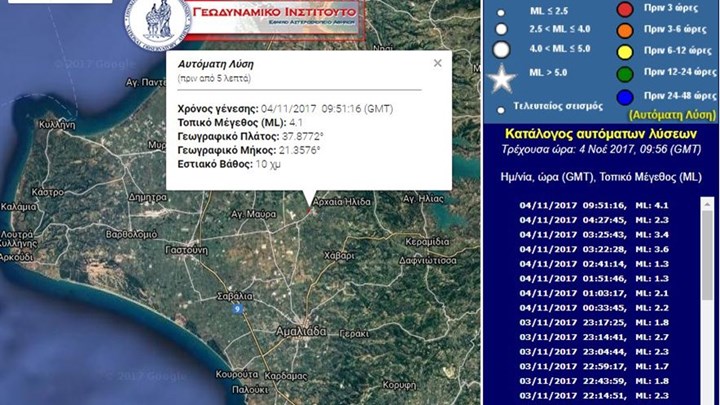This screenshot has height=405, width=720.
Task: Open catalog entry 23:14:41 ML 2.7
Action: tap(594, 337)
